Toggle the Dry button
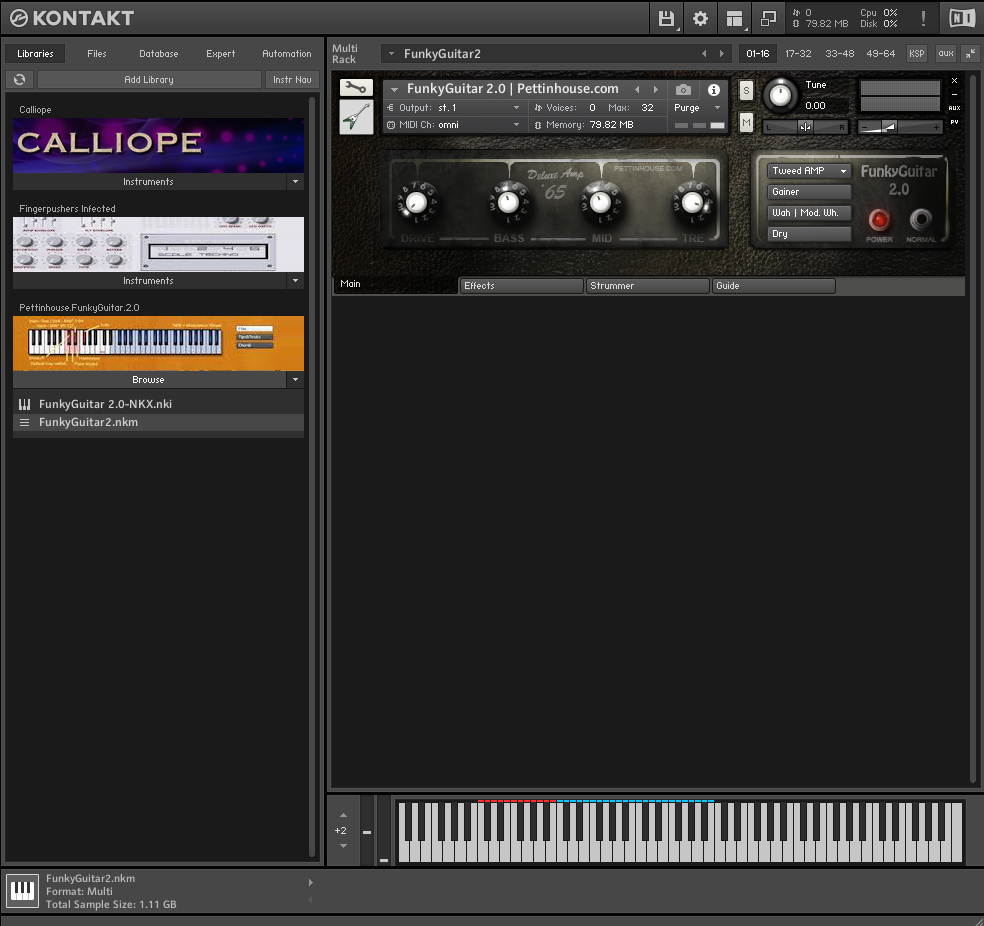This screenshot has width=984, height=926. [809, 234]
